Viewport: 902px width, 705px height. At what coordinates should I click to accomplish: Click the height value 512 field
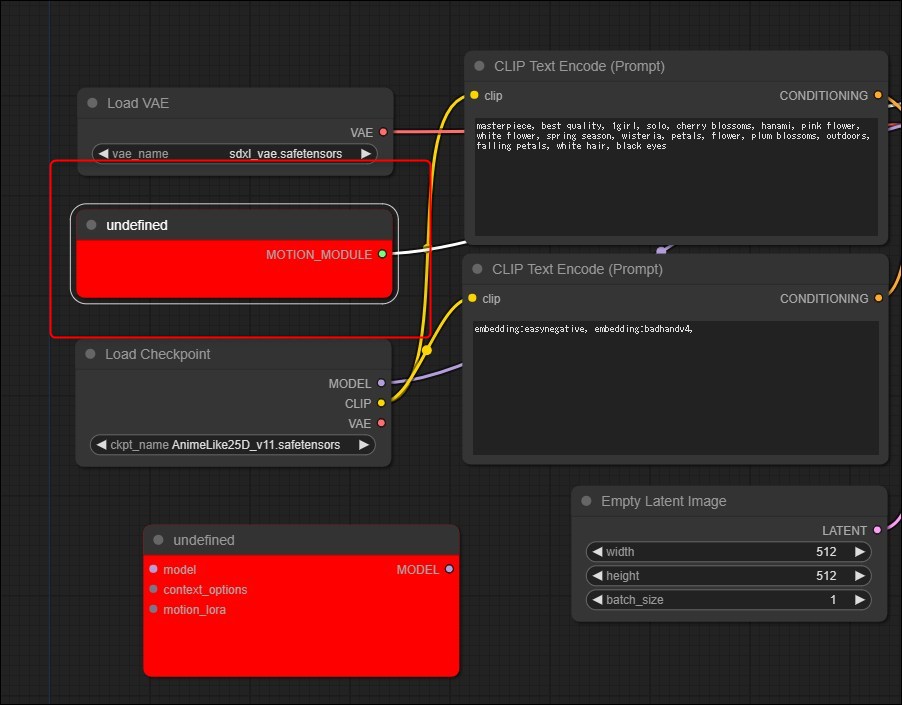[728, 576]
